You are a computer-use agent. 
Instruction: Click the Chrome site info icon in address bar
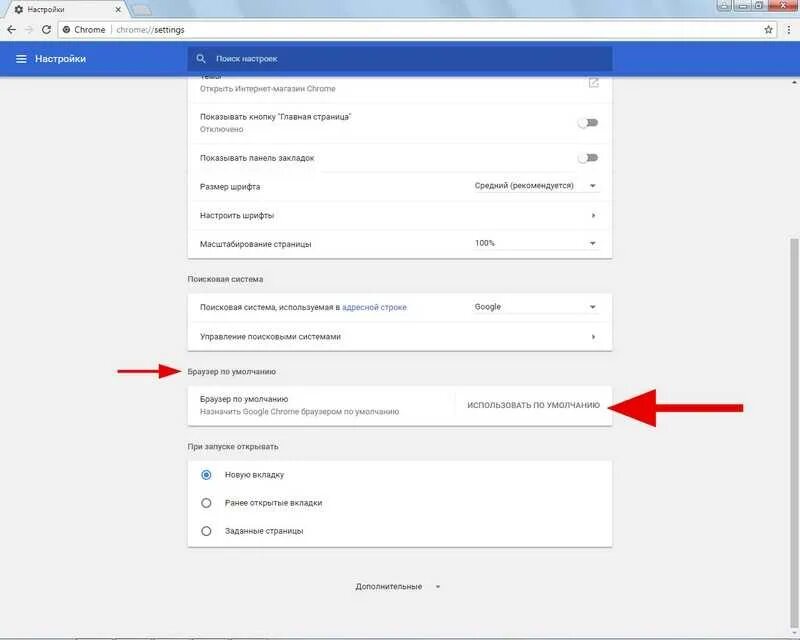coord(66,30)
